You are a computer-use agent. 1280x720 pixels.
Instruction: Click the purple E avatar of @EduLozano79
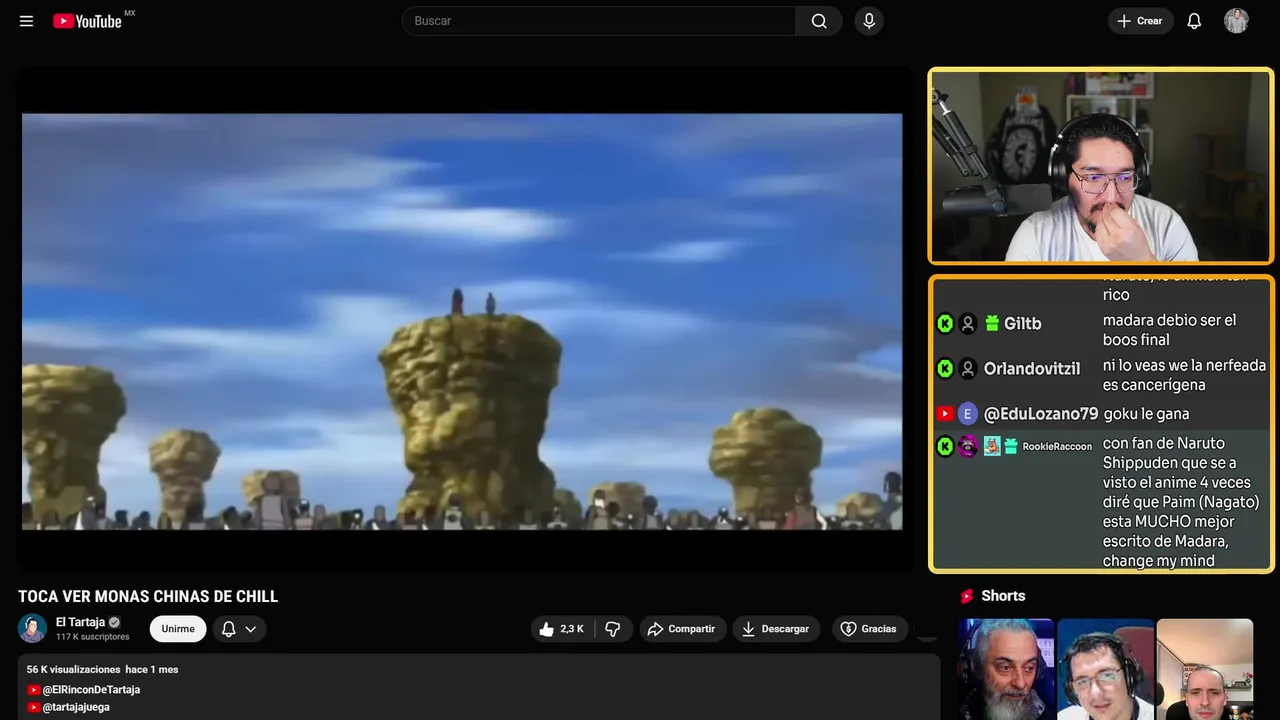(967, 414)
